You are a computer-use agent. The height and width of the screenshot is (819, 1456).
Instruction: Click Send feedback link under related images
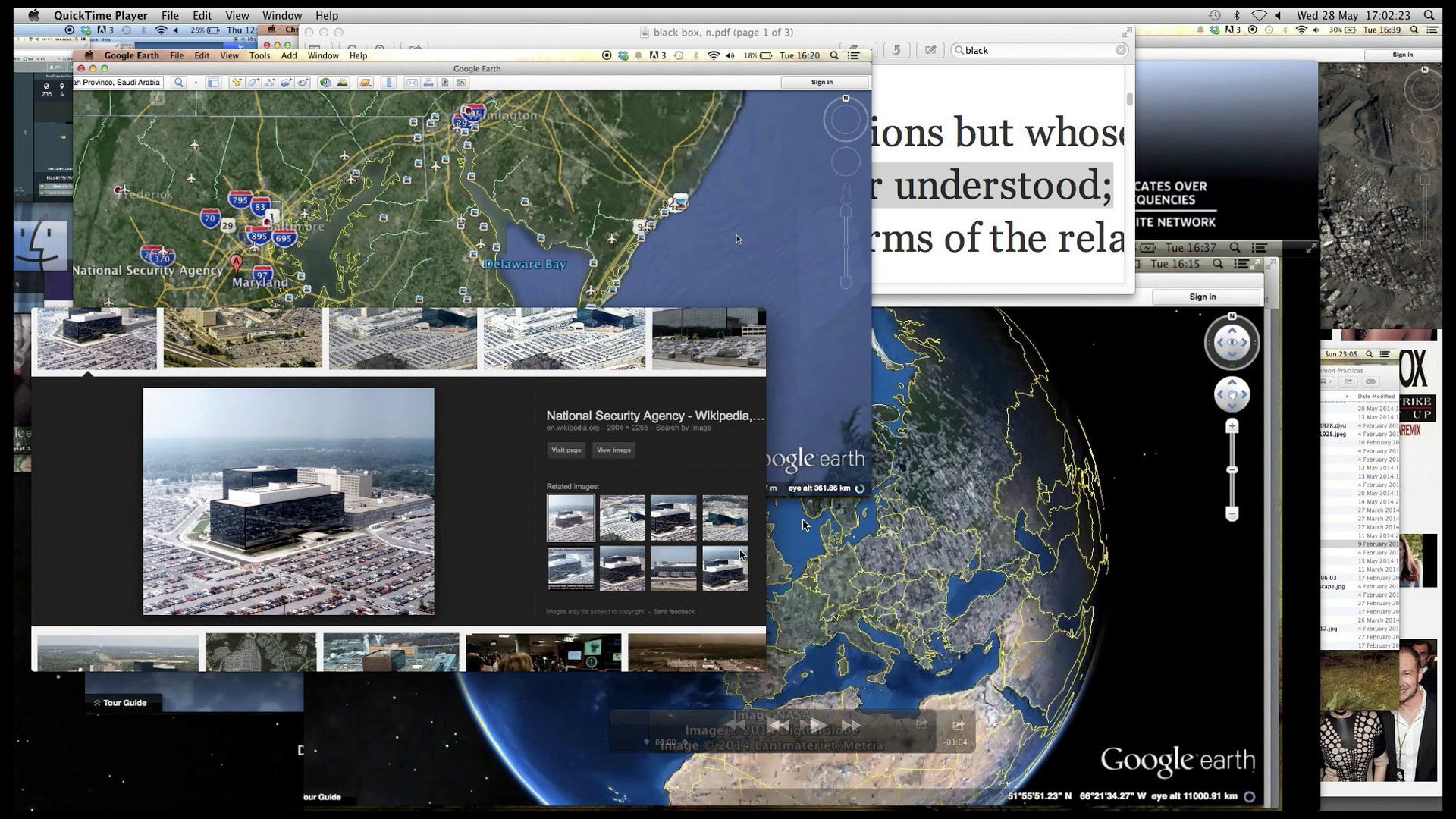point(673,612)
